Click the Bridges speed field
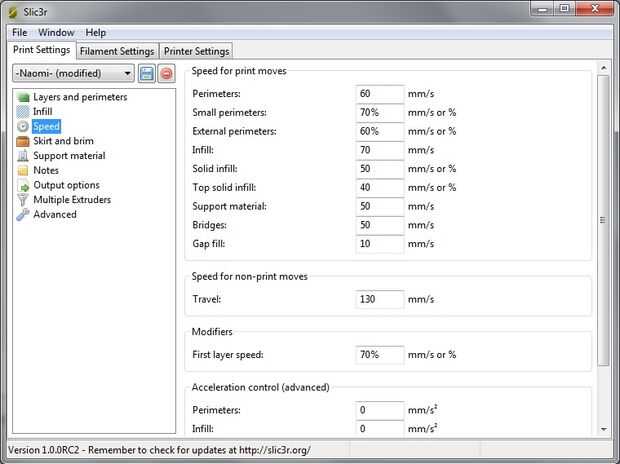 coord(380,225)
